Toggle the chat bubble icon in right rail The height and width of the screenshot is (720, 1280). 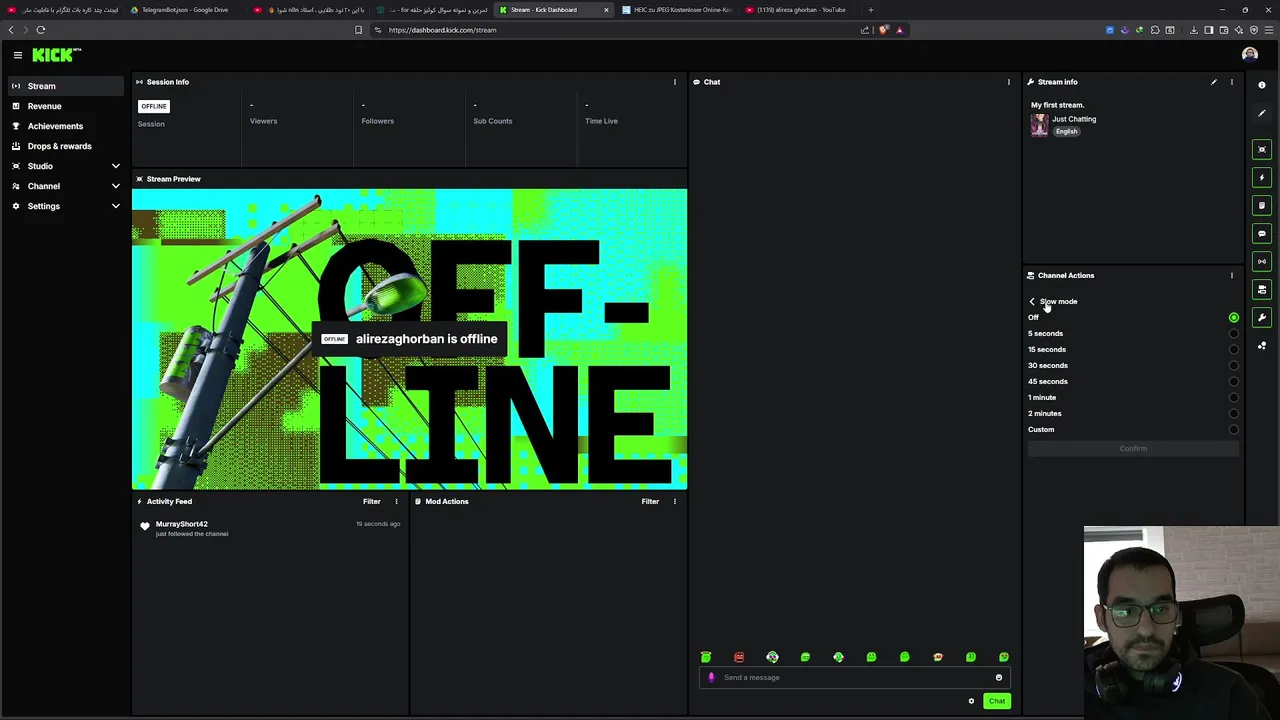tap(1262, 233)
